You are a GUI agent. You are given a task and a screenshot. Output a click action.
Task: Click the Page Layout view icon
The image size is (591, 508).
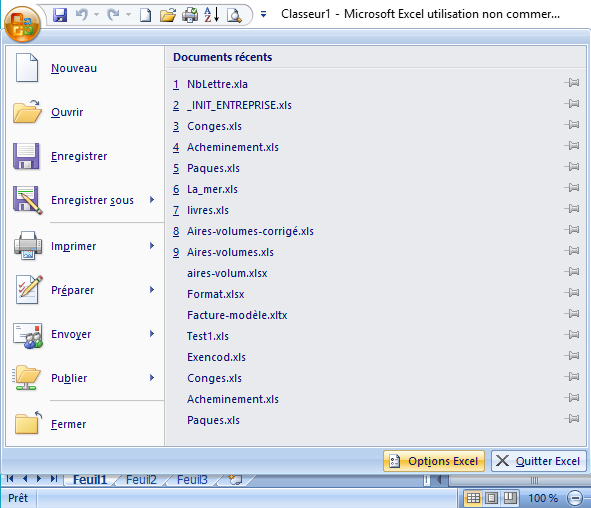(491, 498)
